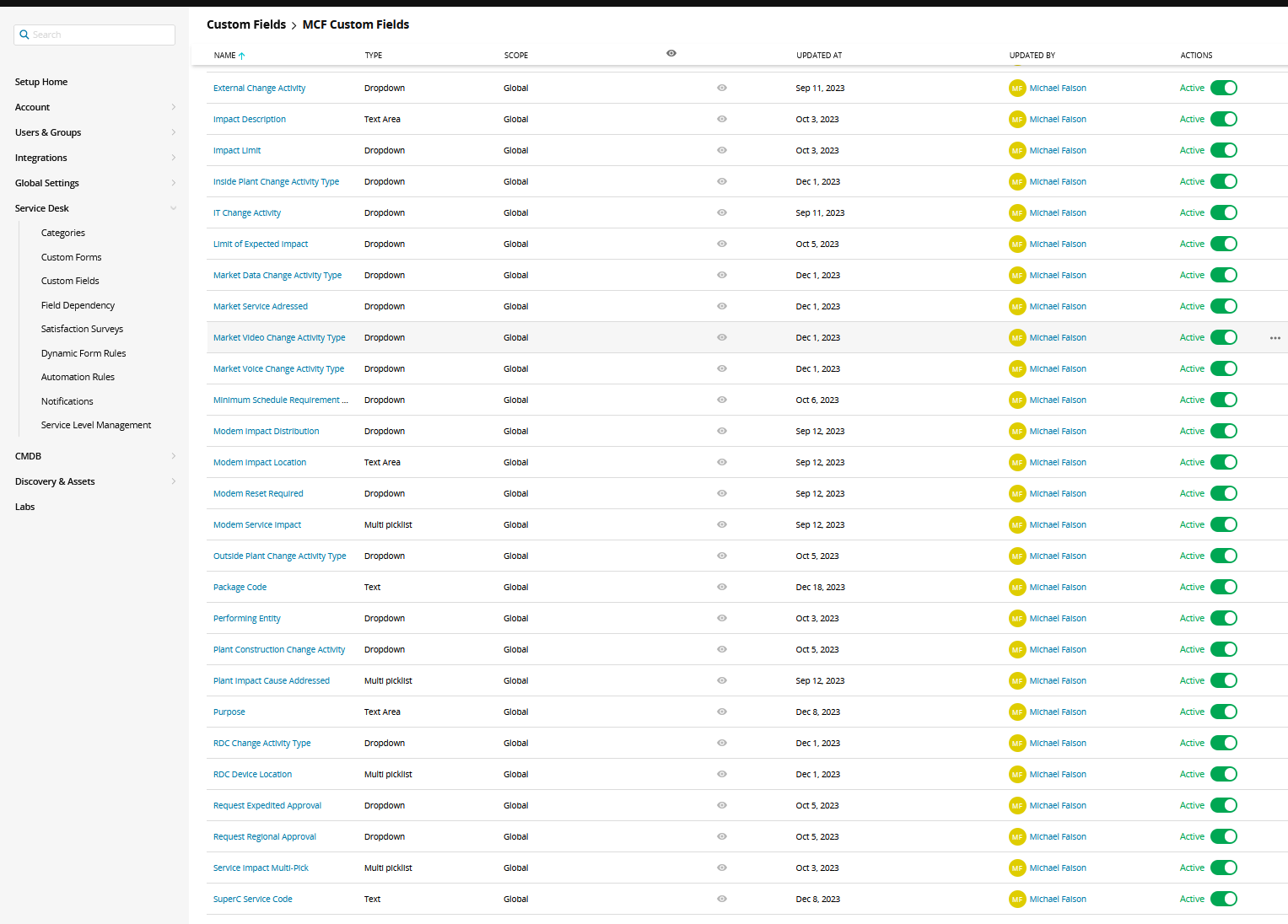Expand the Account menu chevron

174,107
